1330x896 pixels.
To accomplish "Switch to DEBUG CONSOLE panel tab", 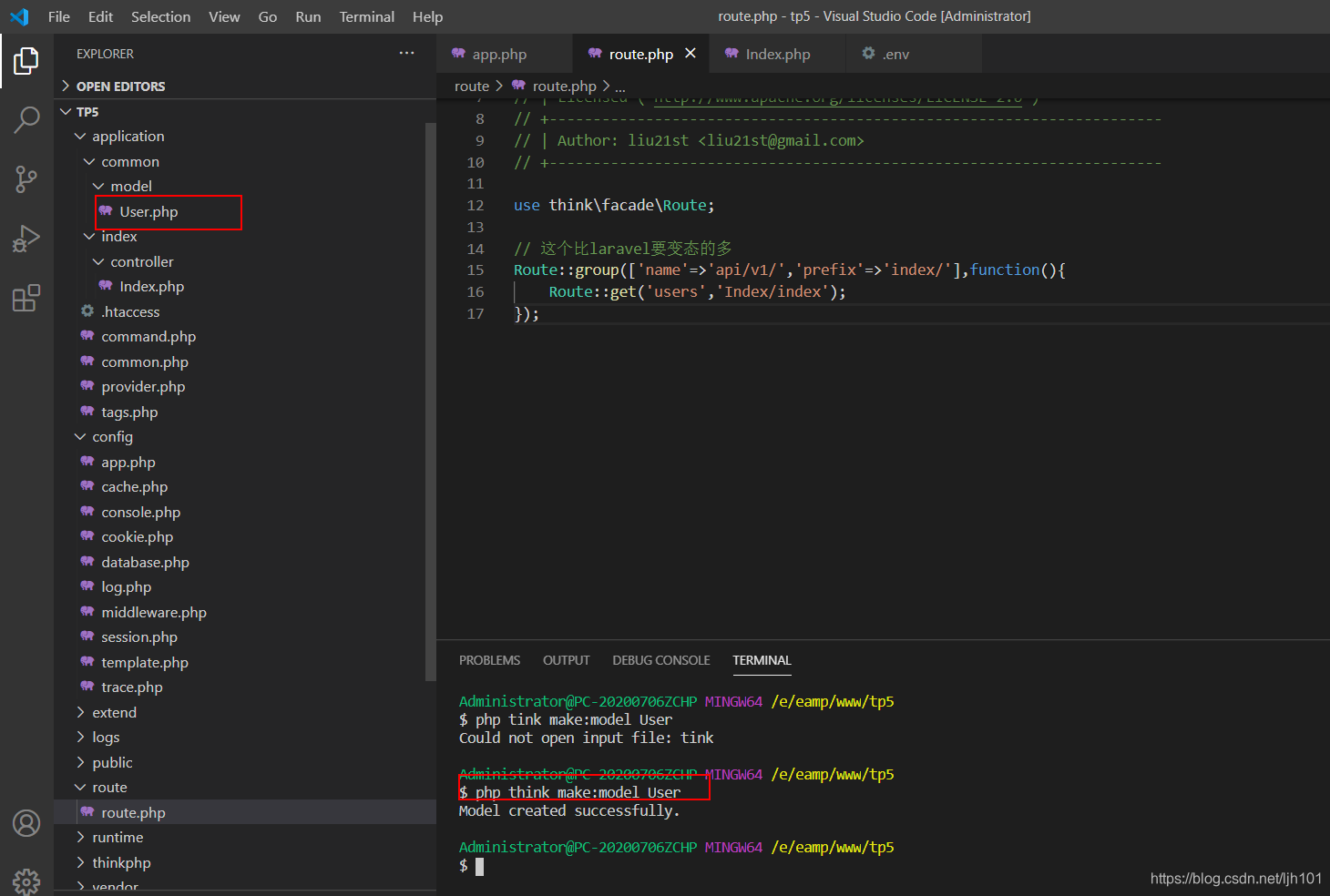I will coord(660,660).
